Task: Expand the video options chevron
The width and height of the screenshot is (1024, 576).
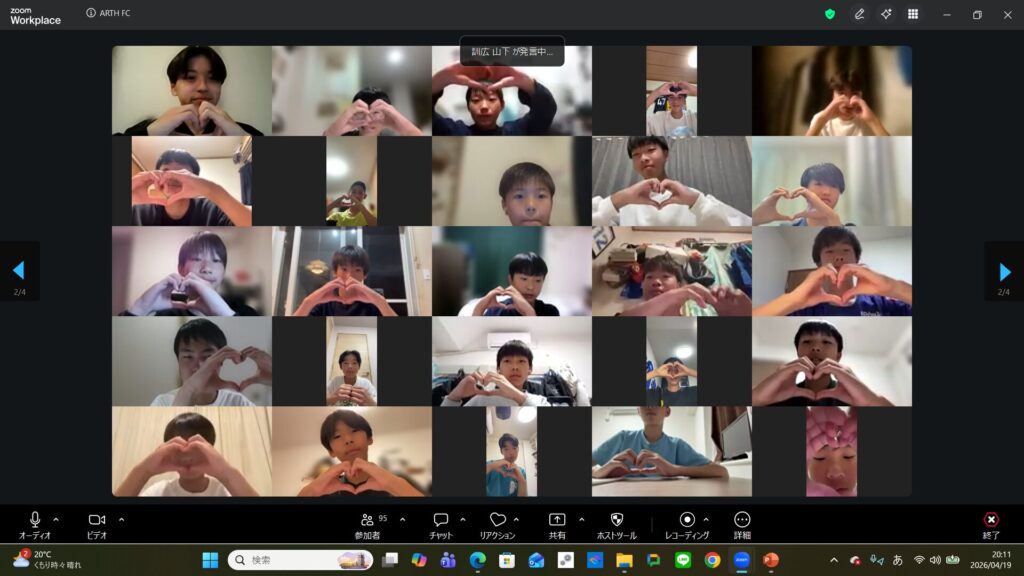Action: click(x=122, y=519)
